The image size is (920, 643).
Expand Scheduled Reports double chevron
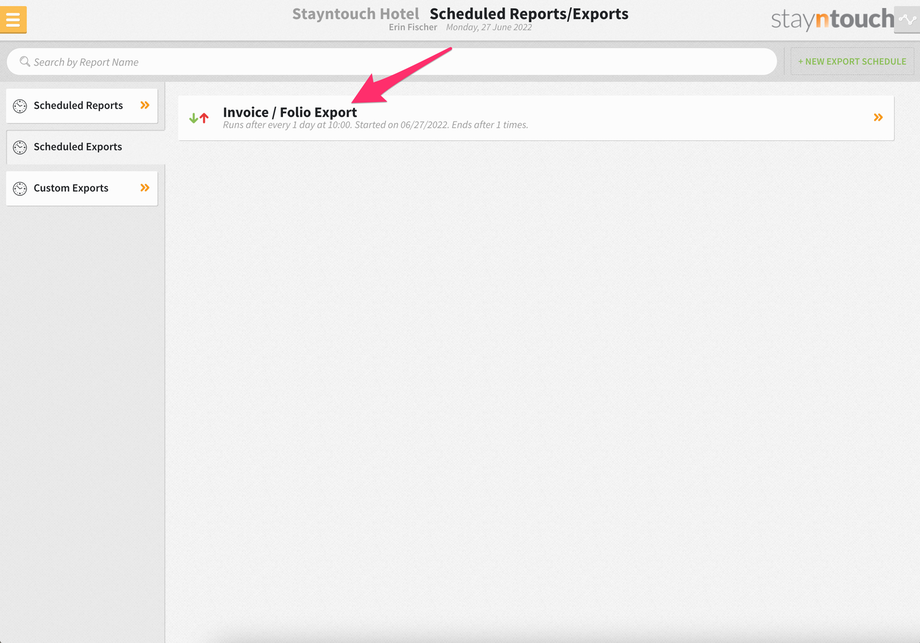145,105
